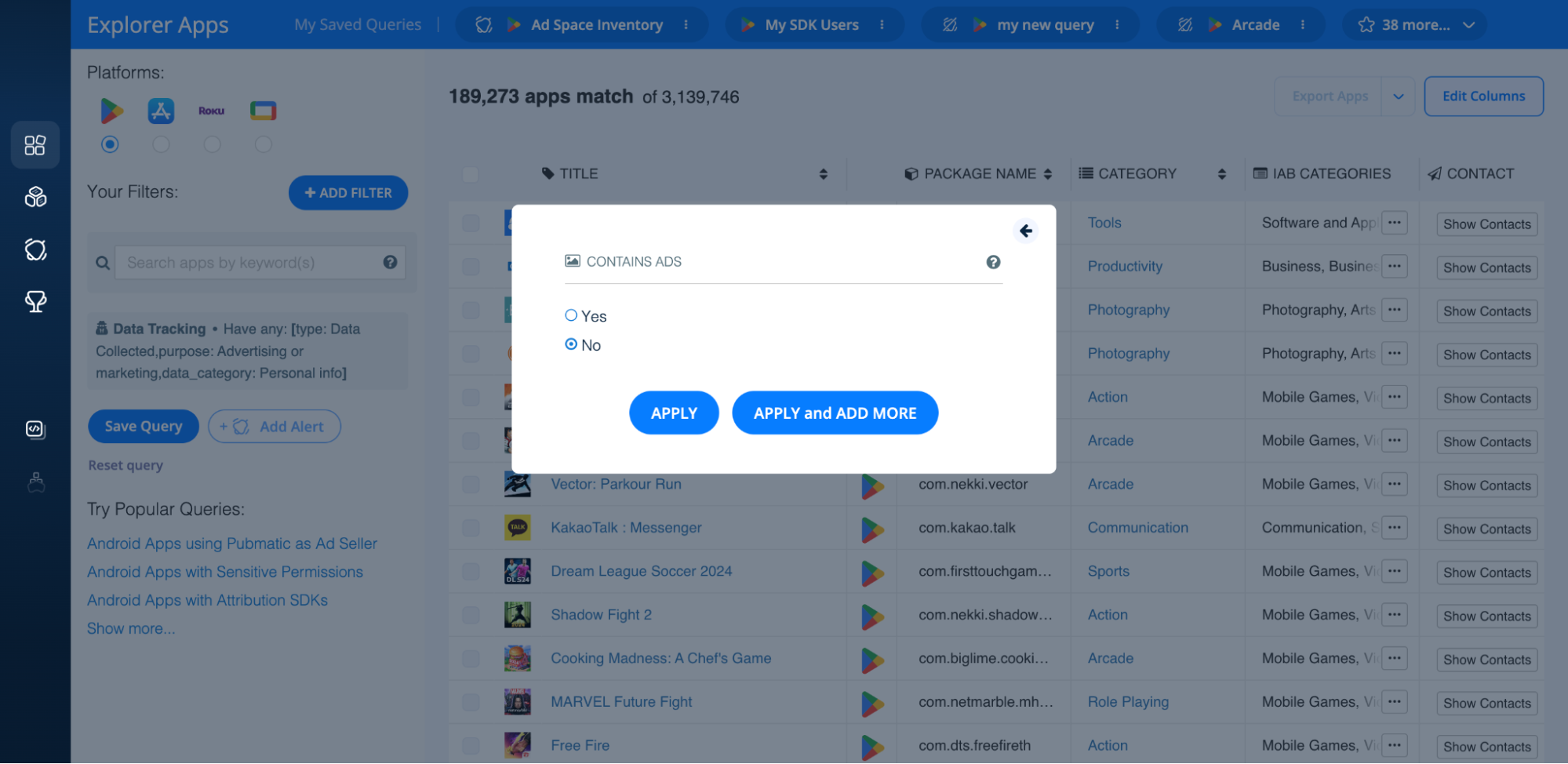Open options menu for Arcade query

point(1302,25)
